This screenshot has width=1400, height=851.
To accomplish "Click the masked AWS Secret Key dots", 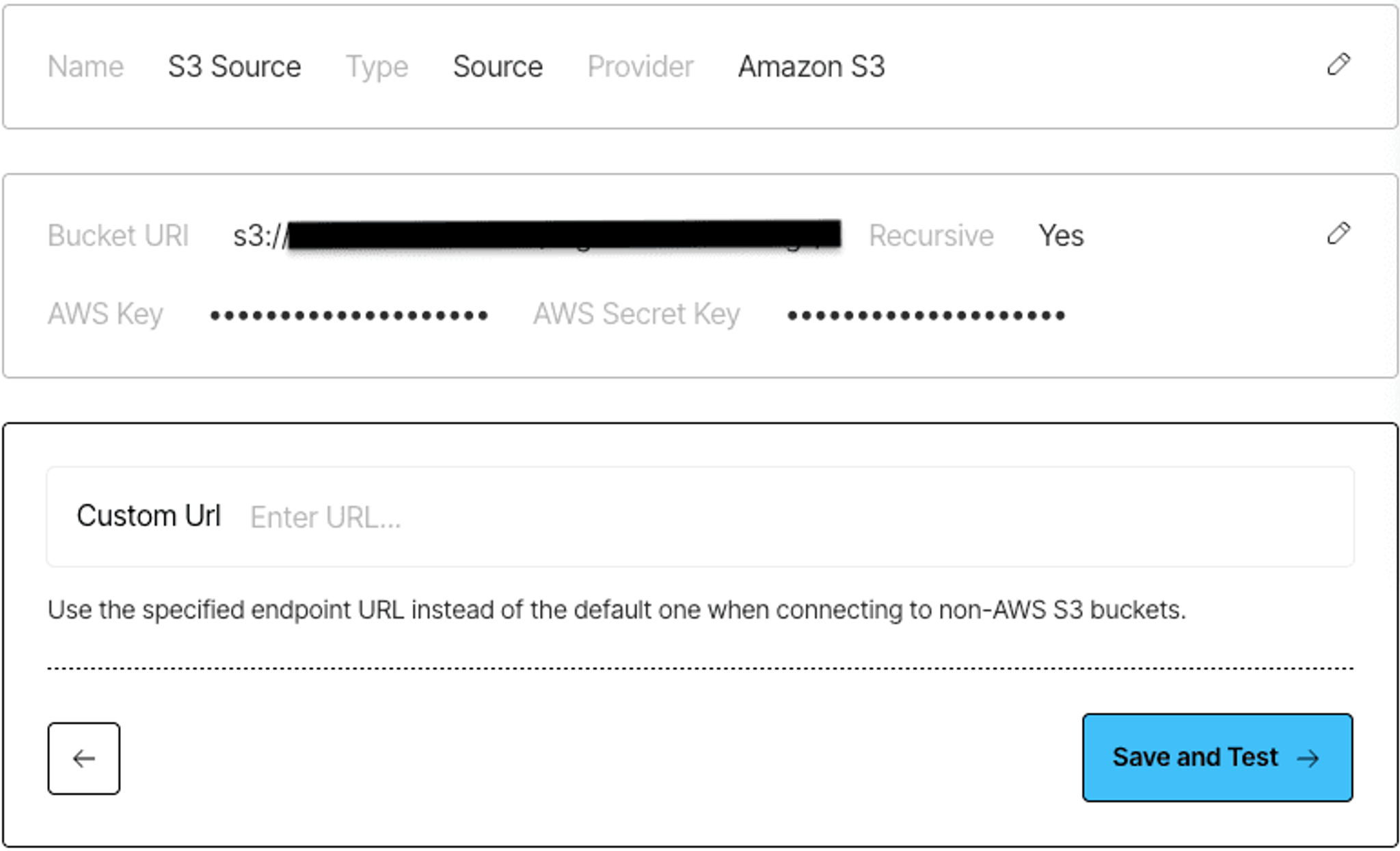I will point(926,315).
